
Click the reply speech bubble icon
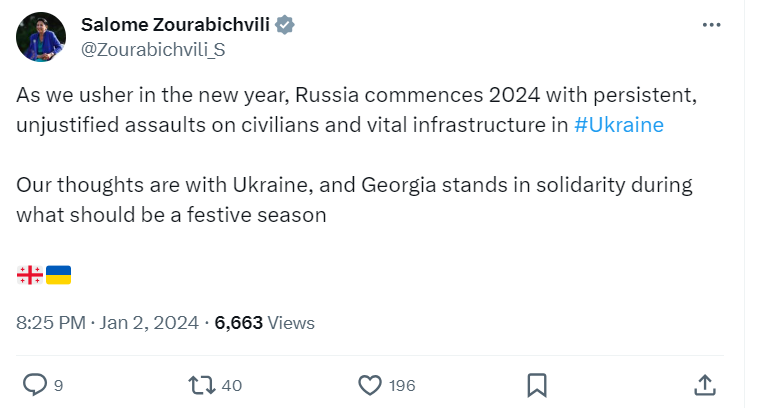35,384
